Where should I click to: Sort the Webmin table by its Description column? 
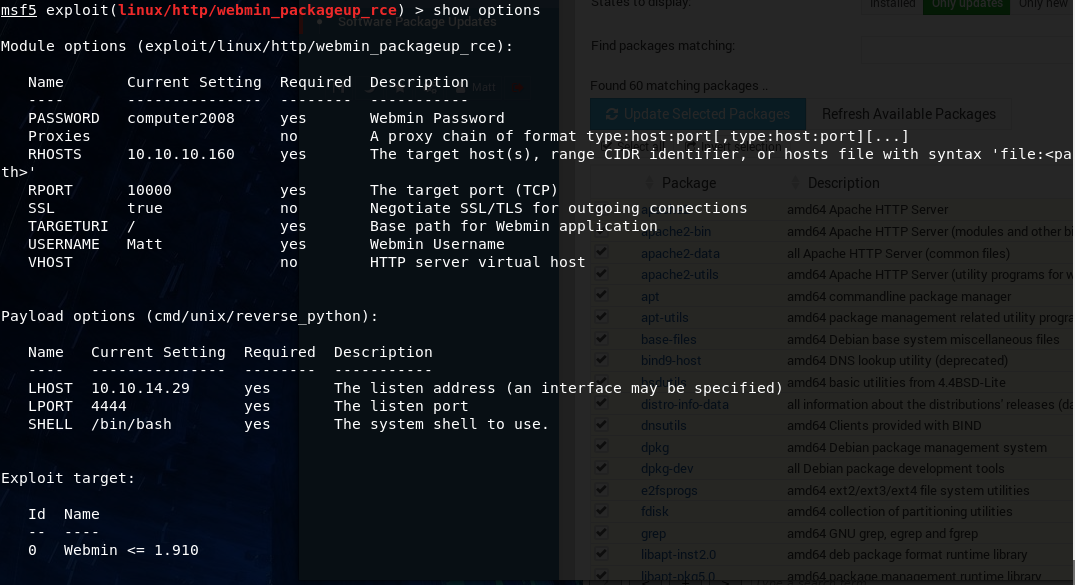coord(843,183)
